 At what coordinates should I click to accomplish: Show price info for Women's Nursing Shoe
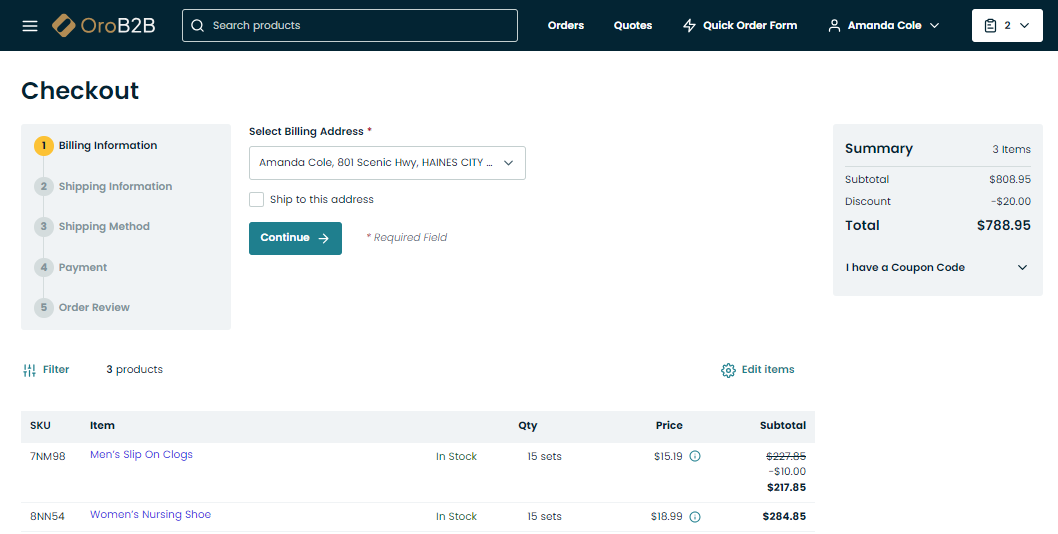pyautogui.click(x=695, y=517)
